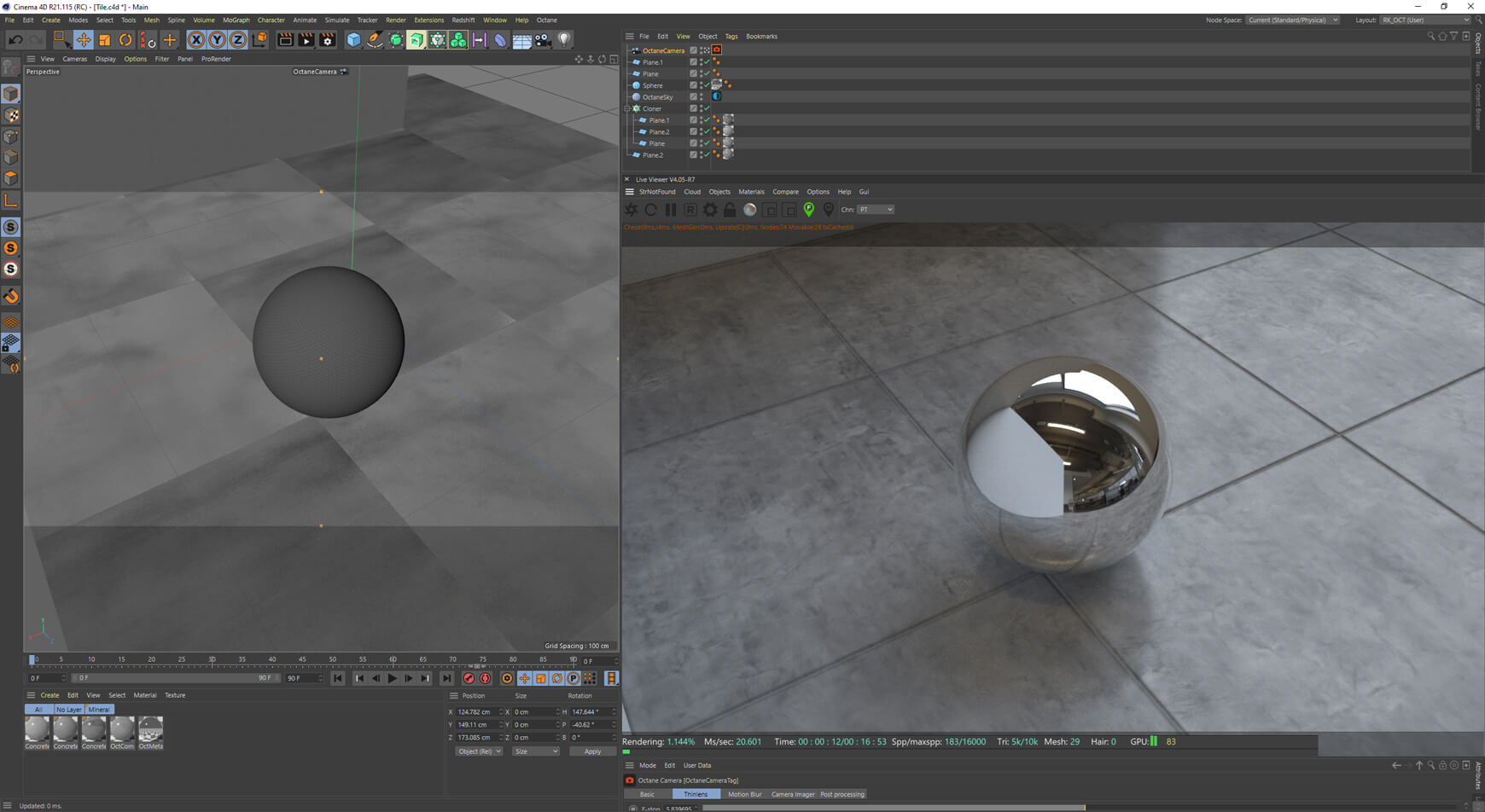Screen dimensions: 1485x812
Task: Switch to the Thinlens tab in camera settings
Action: [x=697, y=794]
